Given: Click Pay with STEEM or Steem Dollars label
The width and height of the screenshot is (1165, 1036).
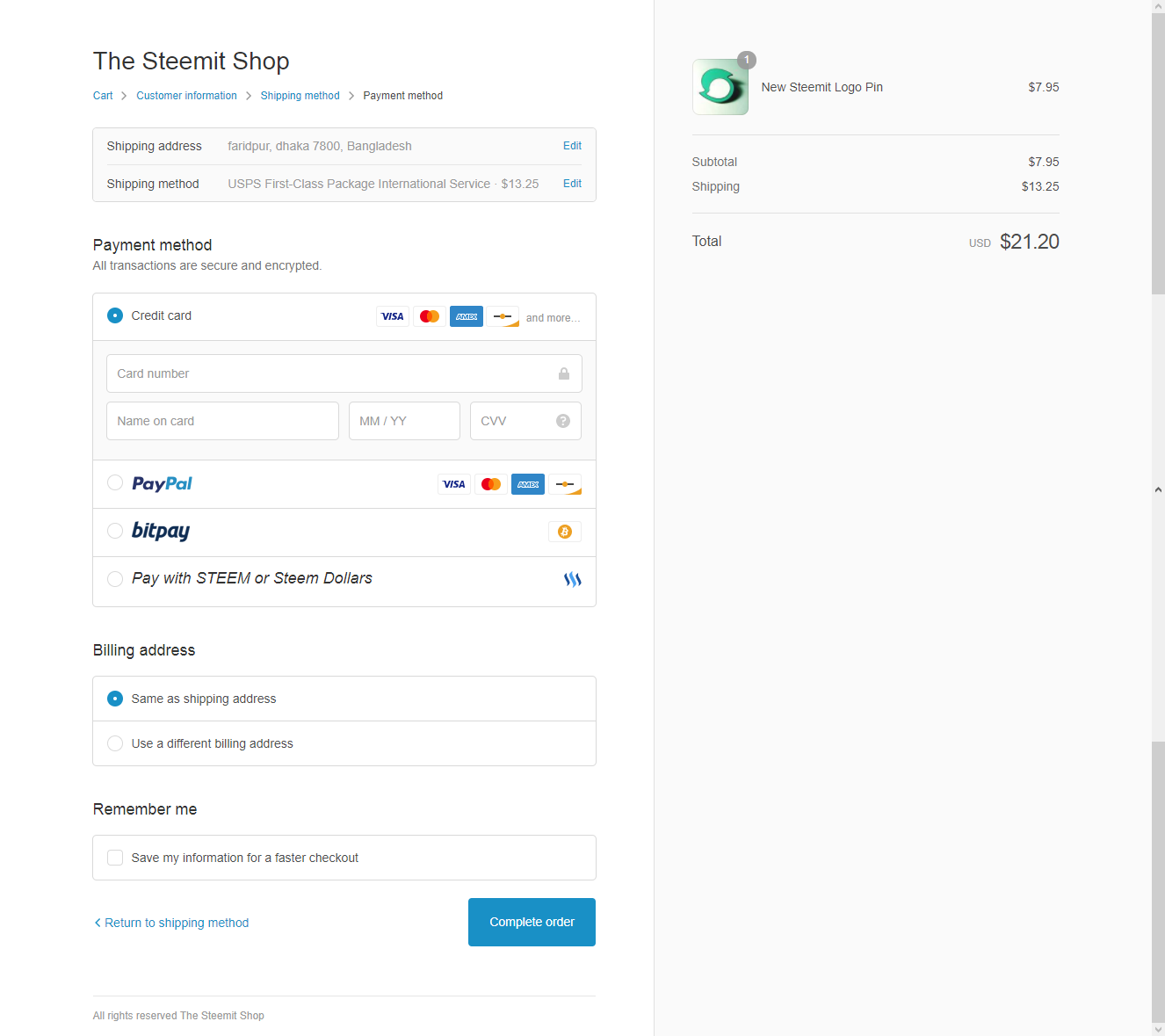Looking at the screenshot, I should tap(252, 578).
